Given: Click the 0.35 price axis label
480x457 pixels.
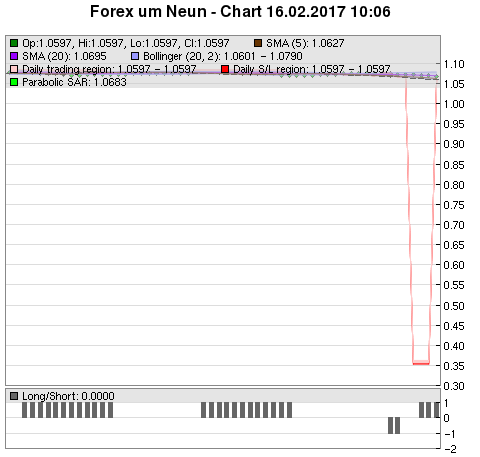Looking at the screenshot, I should point(454,366).
